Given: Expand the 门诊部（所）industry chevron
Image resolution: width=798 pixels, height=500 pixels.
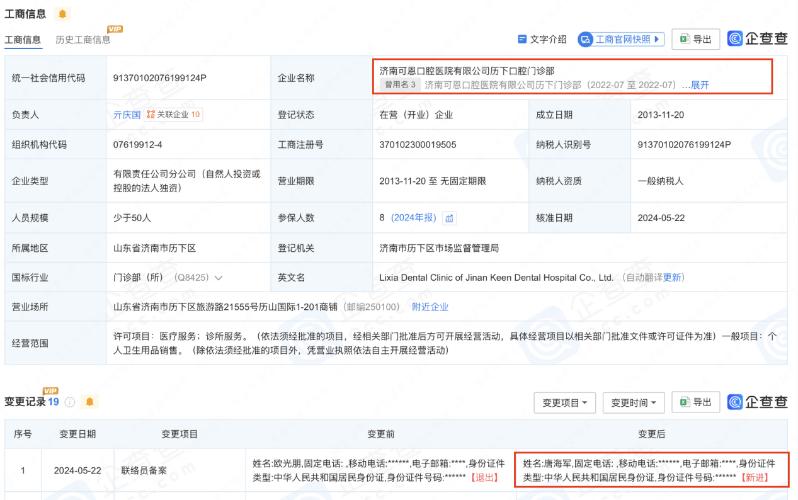Looking at the screenshot, I should click(x=219, y=278).
